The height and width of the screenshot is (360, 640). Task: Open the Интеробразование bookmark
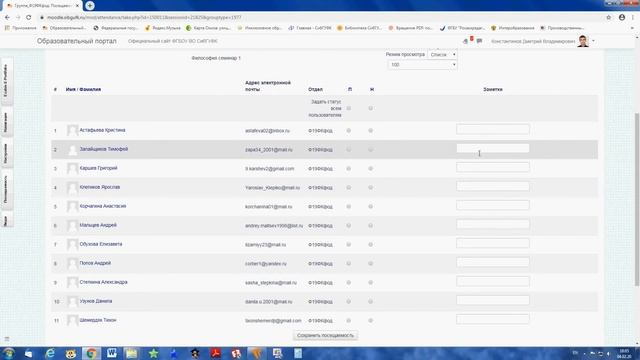512,28
